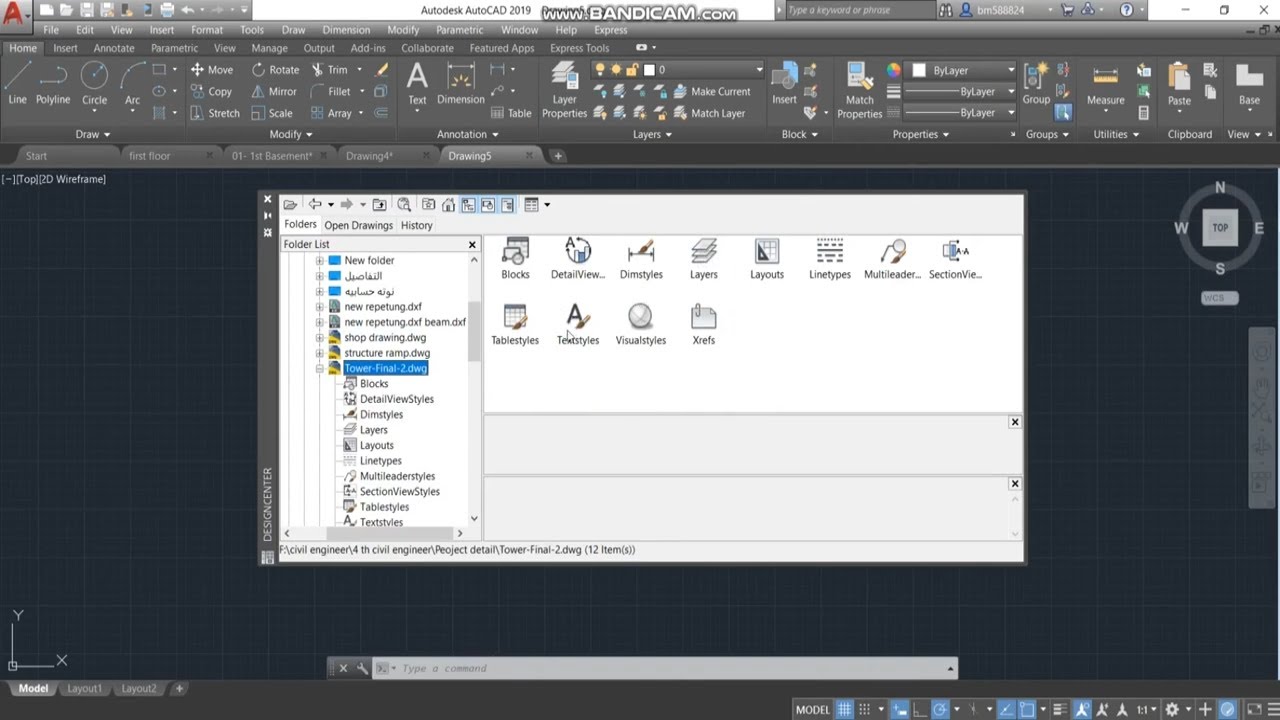1280x720 pixels.
Task: Click the ByLayer color swatch in Properties
Action: click(x=919, y=70)
